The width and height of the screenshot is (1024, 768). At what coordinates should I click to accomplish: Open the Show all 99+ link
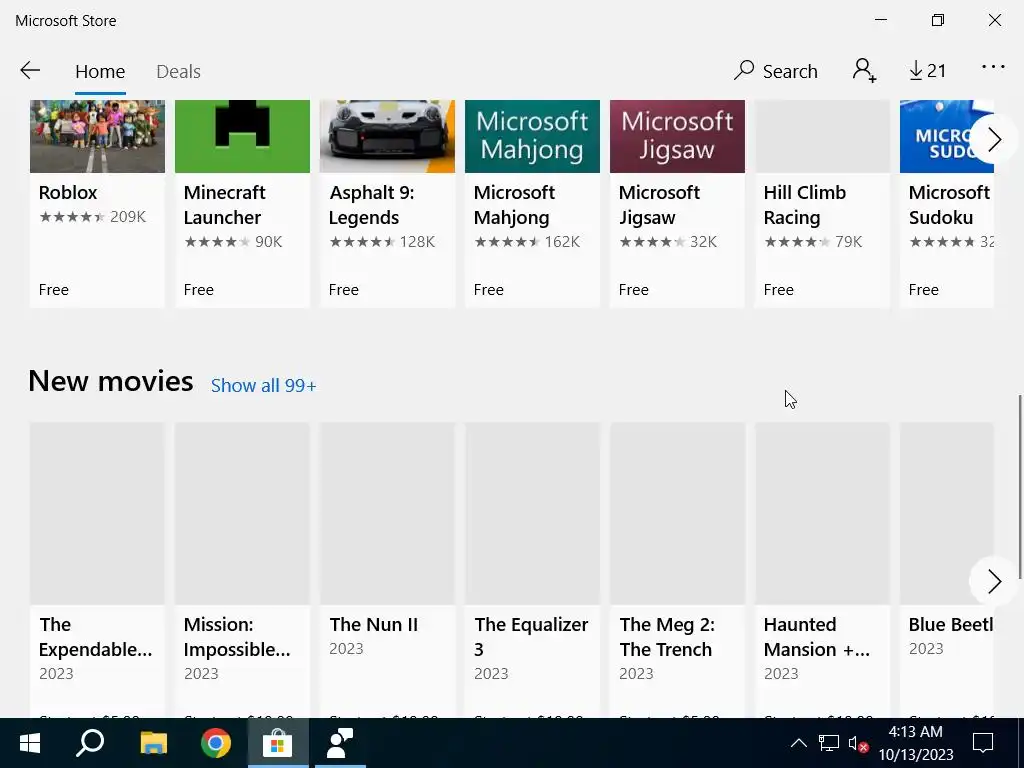264,386
